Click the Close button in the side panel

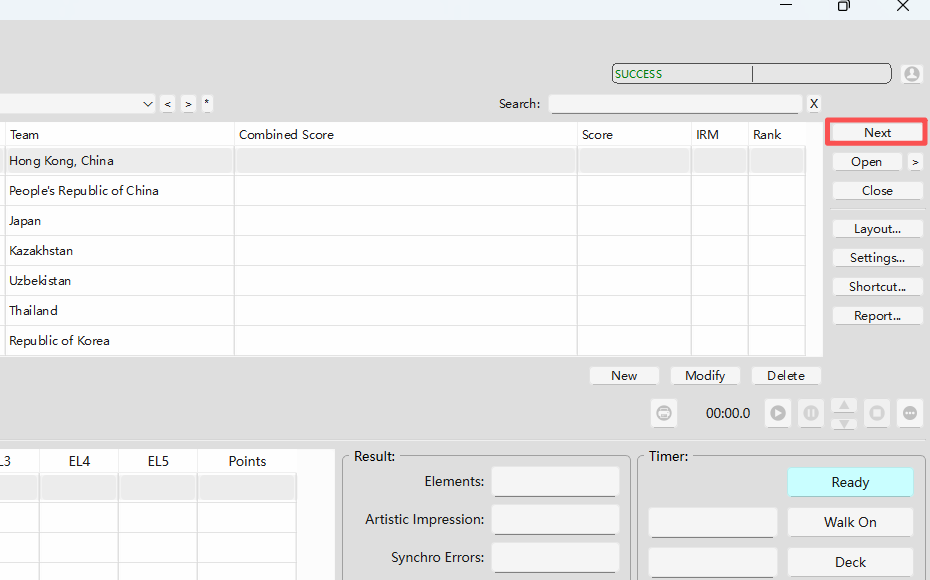[x=877, y=191]
